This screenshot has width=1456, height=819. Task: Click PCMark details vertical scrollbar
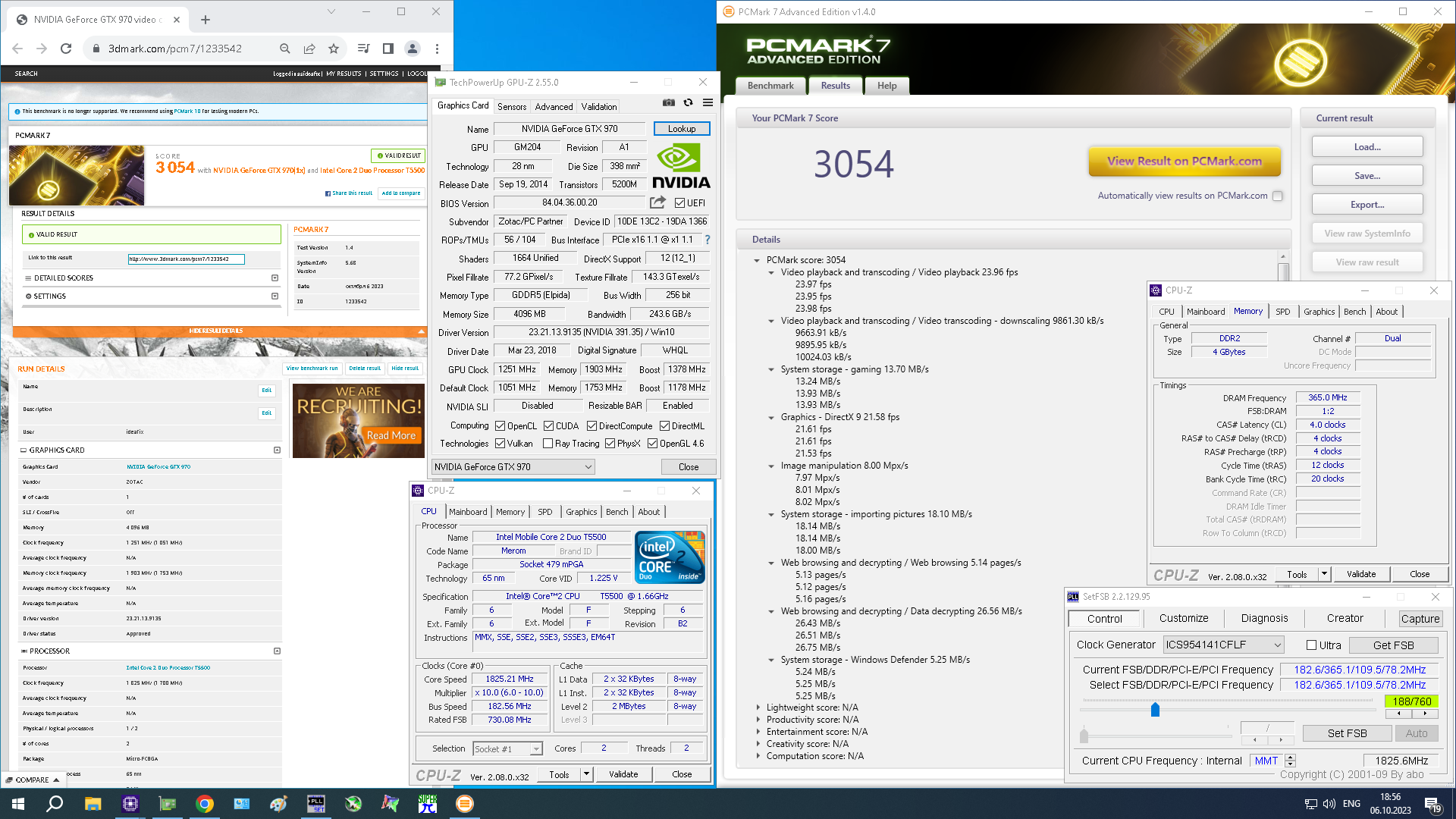pos(1283,273)
